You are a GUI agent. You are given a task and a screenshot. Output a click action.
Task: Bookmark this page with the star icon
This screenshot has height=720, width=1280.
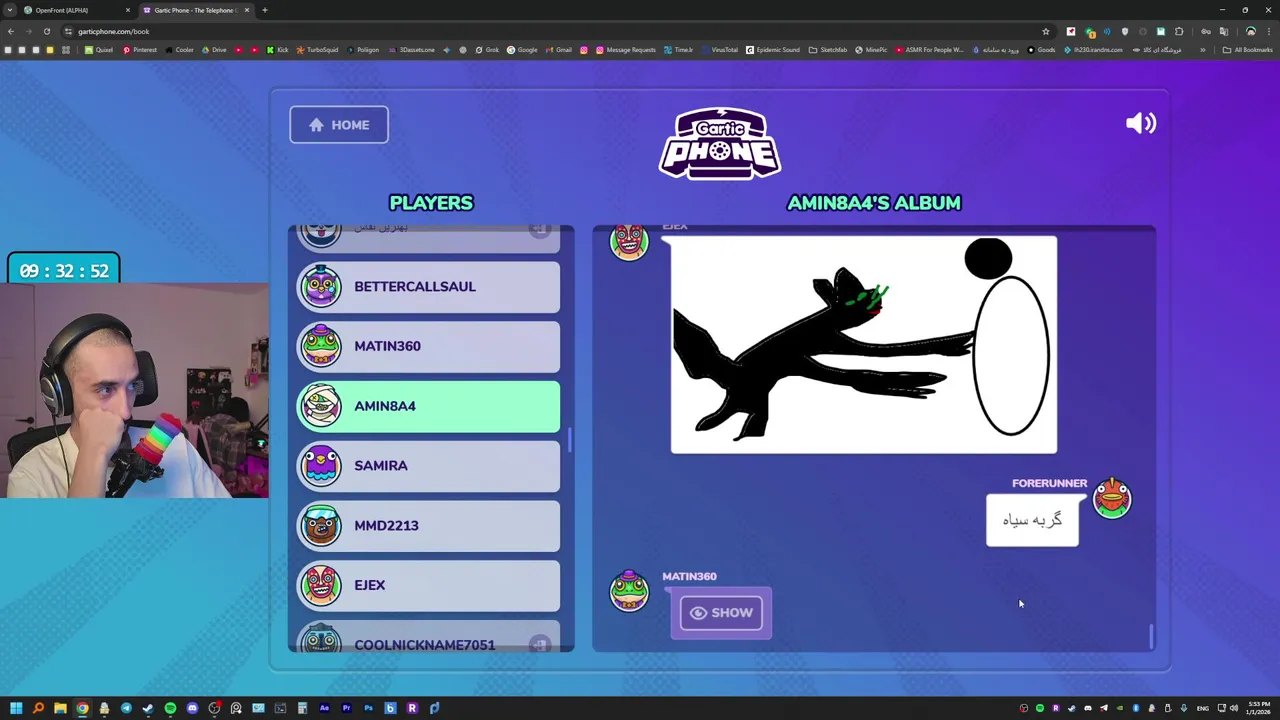click(1046, 31)
